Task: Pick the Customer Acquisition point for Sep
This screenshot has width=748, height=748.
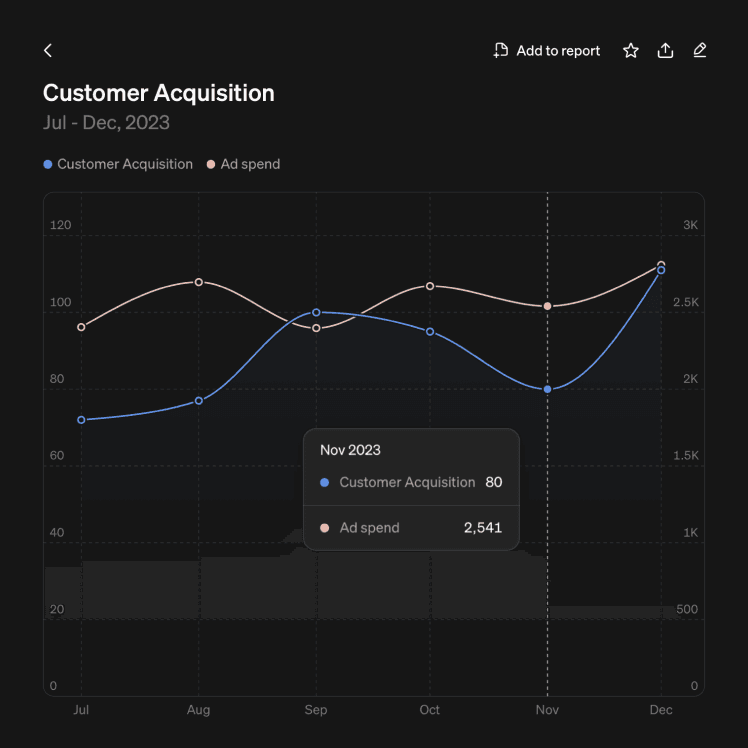Action: [x=316, y=312]
